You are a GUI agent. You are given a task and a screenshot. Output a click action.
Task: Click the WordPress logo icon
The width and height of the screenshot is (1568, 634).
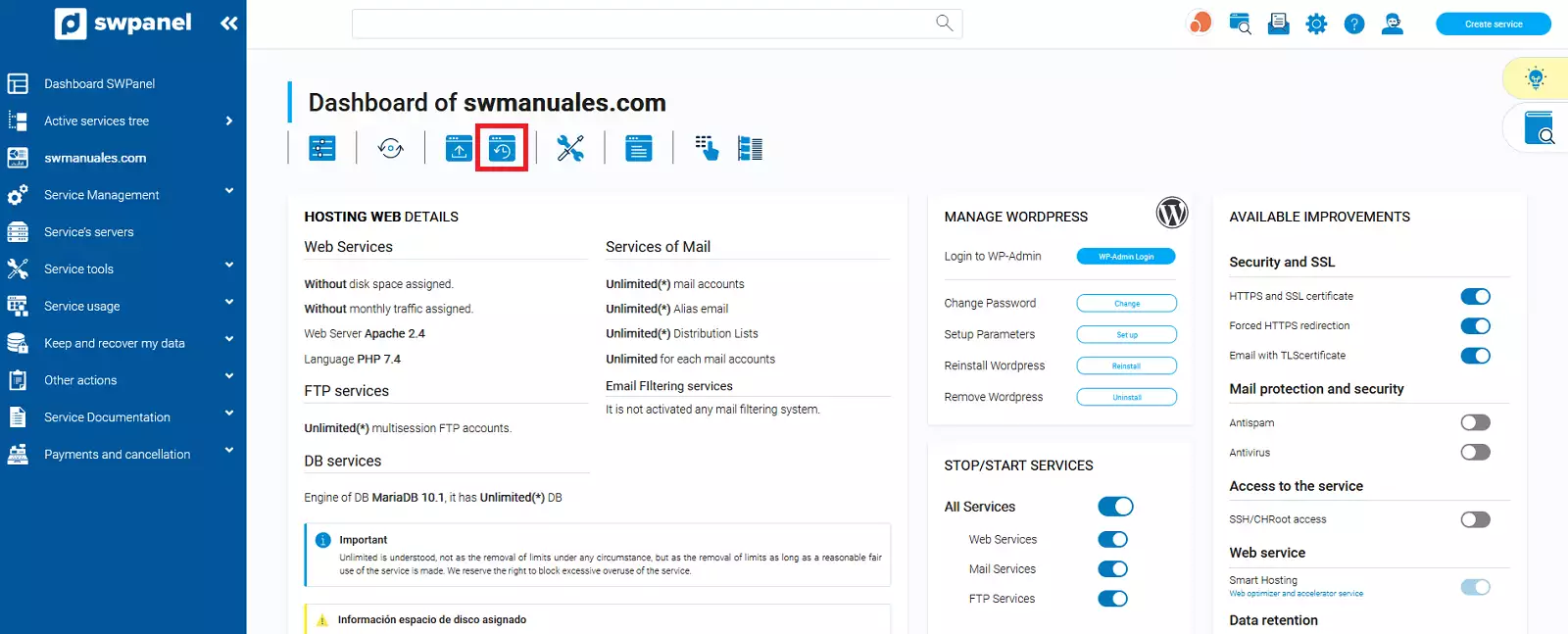pyautogui.click(x=1171, y=213)
